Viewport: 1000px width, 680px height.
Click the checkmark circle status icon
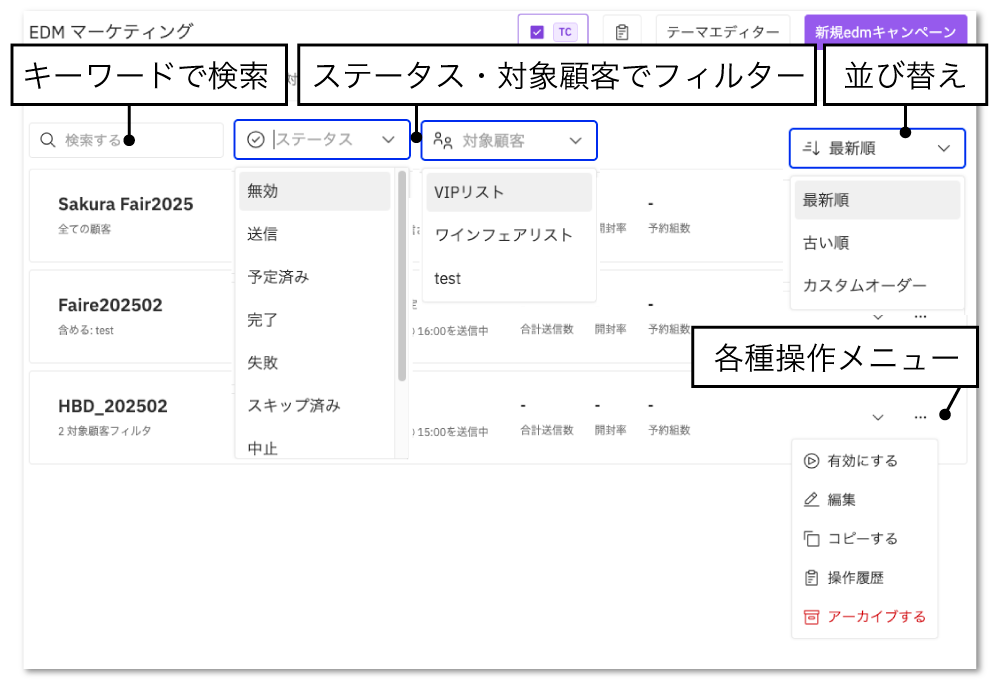pos(256,139)
